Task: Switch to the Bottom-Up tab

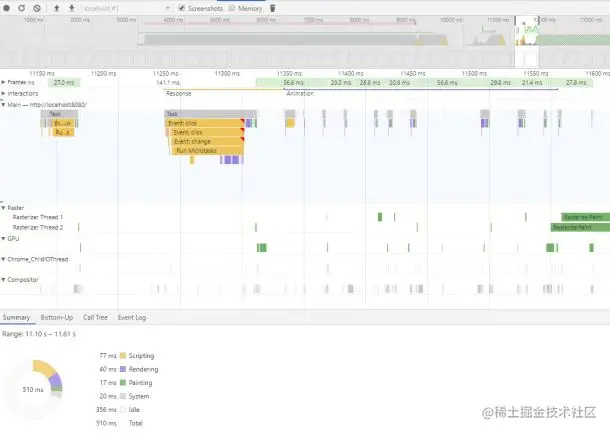Action: coord(57,317)
